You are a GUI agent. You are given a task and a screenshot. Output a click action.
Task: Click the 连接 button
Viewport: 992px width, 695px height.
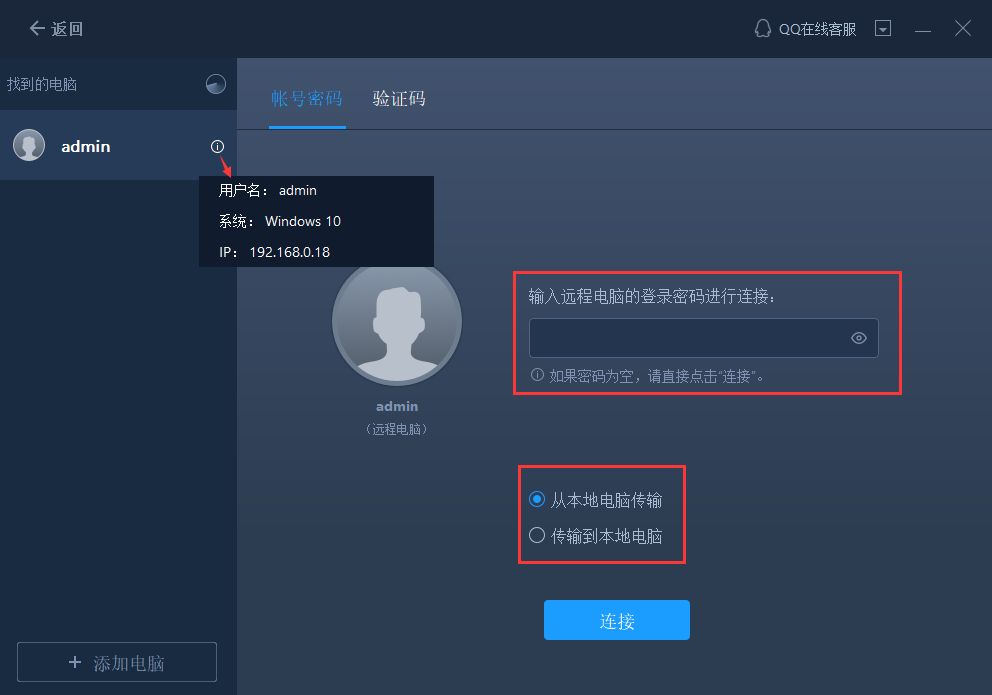[617, 620]
